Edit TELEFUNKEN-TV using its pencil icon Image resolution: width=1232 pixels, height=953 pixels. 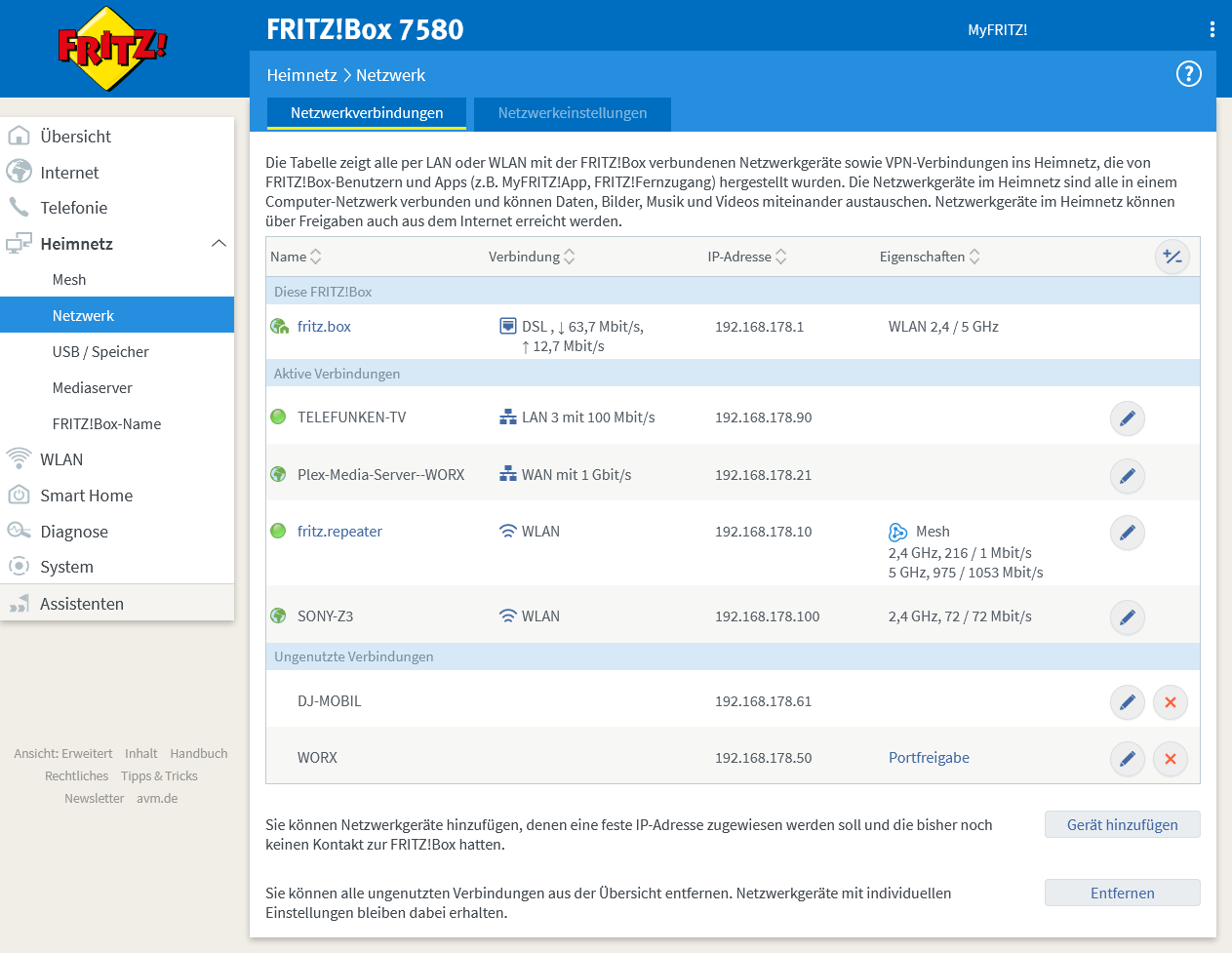click(1127, 417)
